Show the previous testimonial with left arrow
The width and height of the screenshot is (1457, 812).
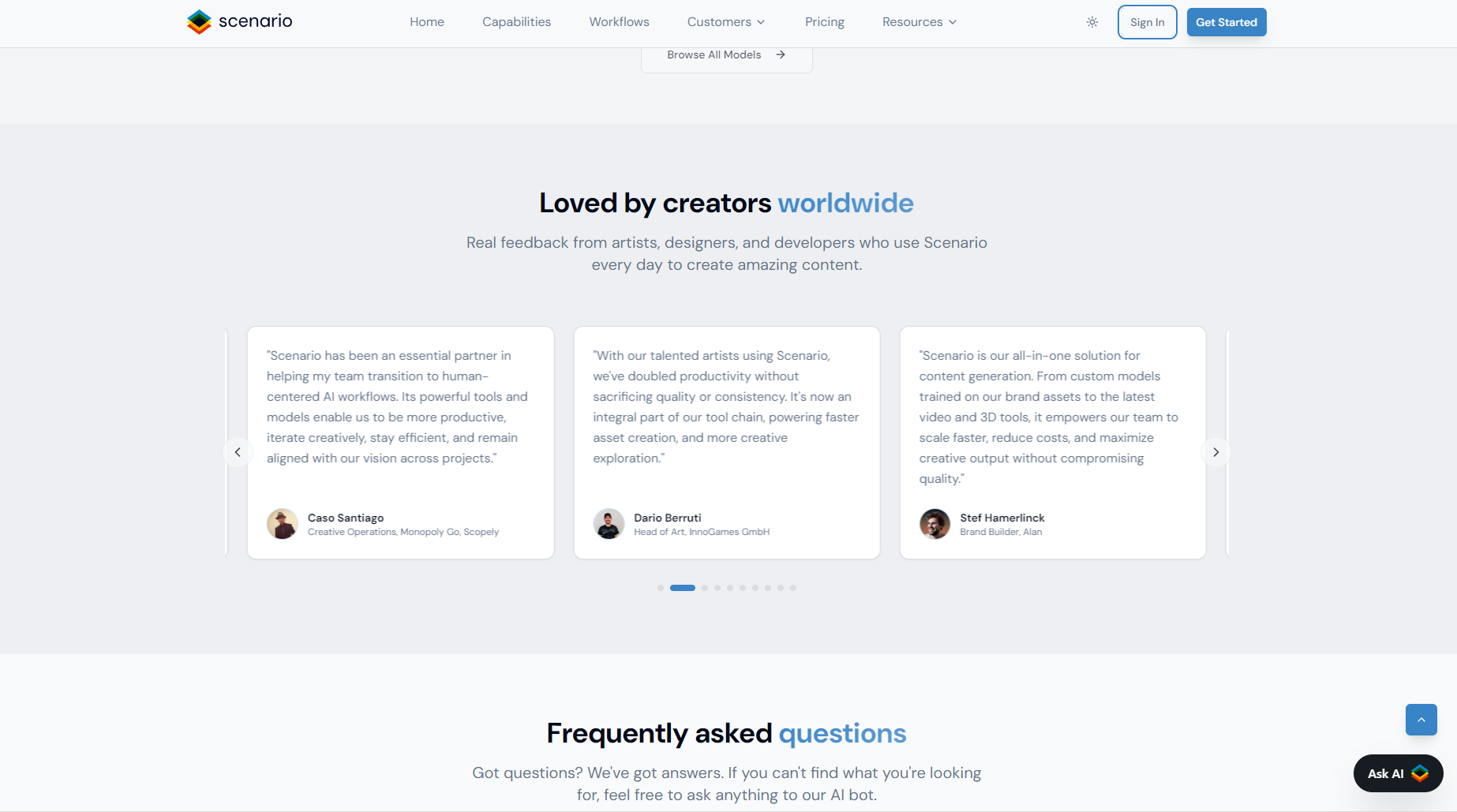[238, 452]
